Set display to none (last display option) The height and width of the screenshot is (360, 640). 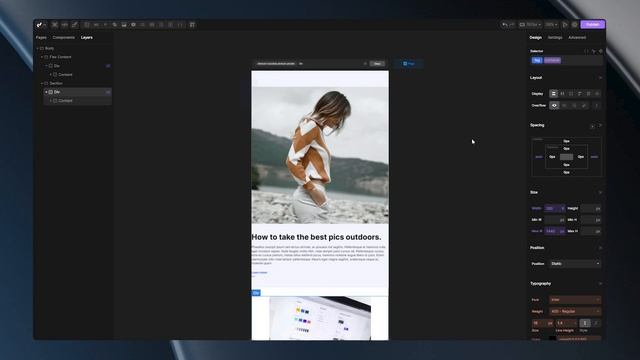pyautogui.click(x=597, y=94)
